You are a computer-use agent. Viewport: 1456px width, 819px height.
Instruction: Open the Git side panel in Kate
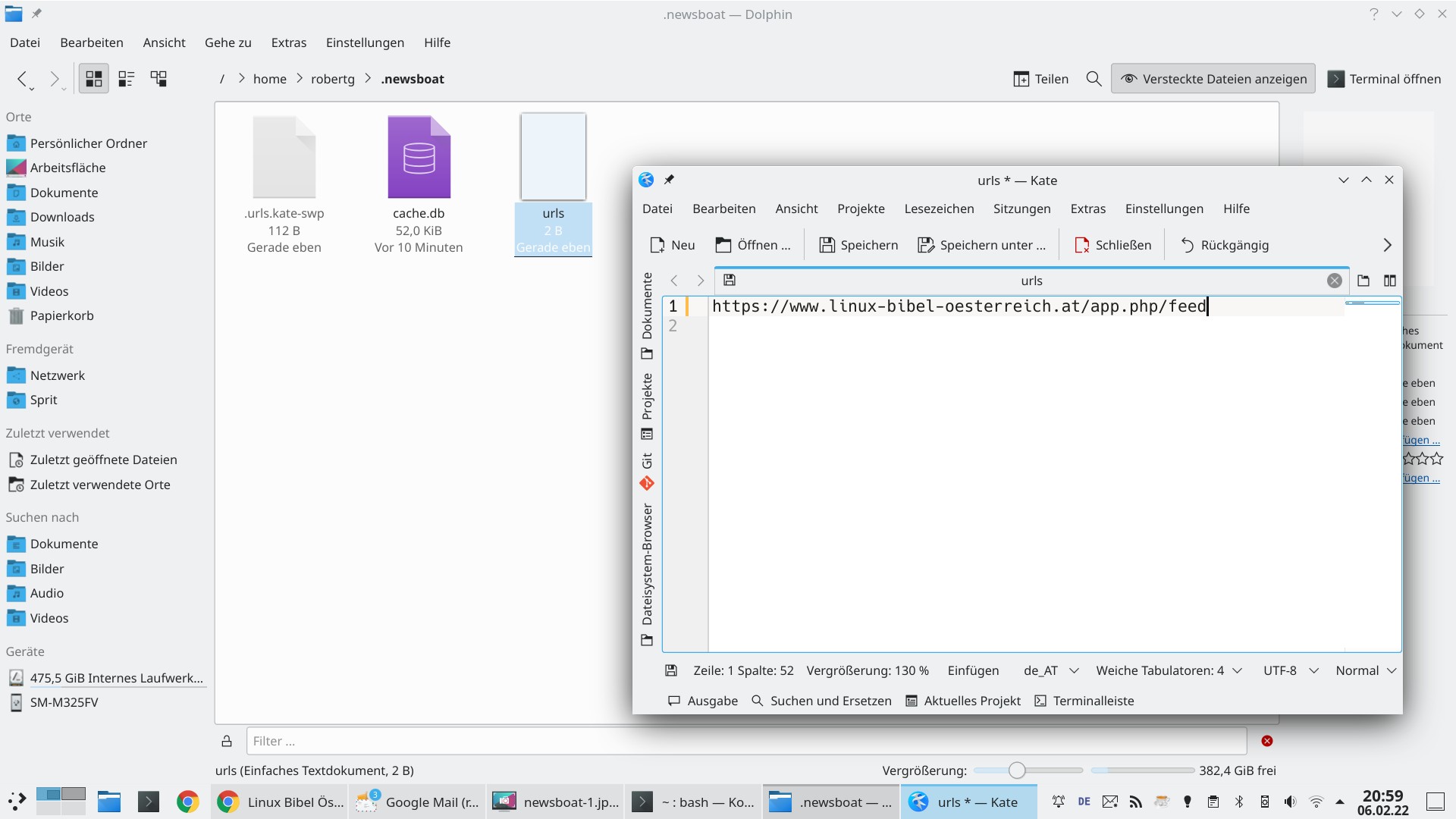647,471
